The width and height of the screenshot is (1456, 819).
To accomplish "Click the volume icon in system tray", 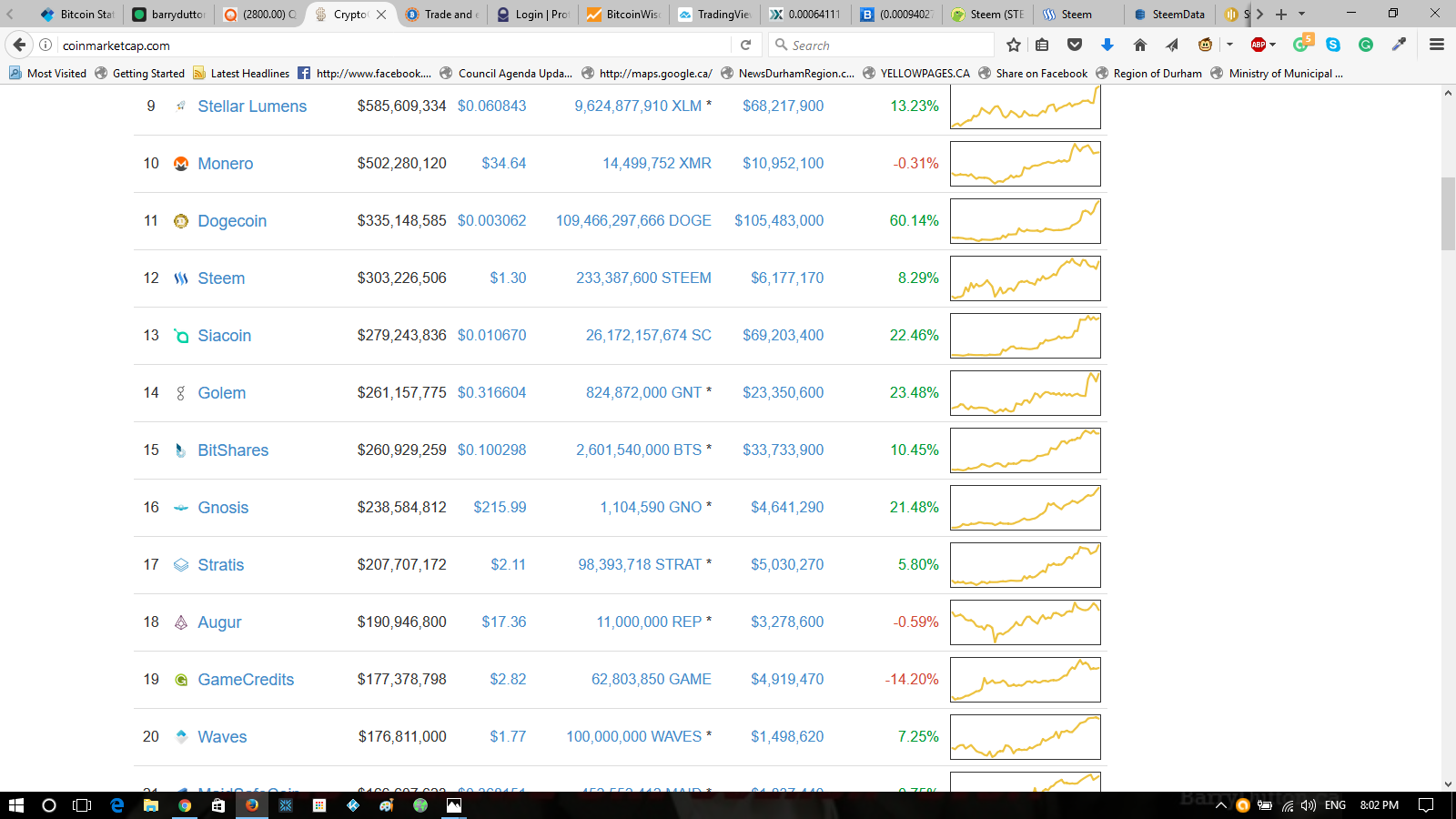I will pyautogui.click(x=1309, y=805).
